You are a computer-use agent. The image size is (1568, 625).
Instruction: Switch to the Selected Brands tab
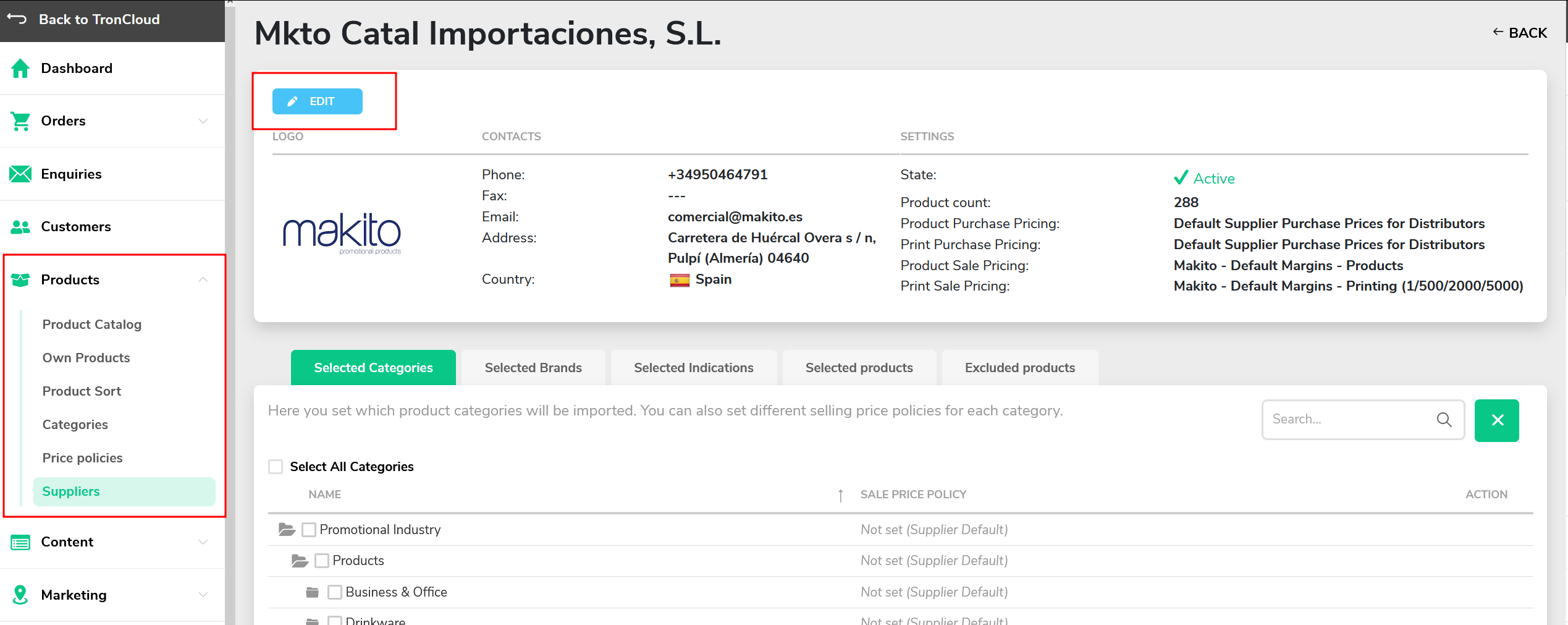coord(533,368)
